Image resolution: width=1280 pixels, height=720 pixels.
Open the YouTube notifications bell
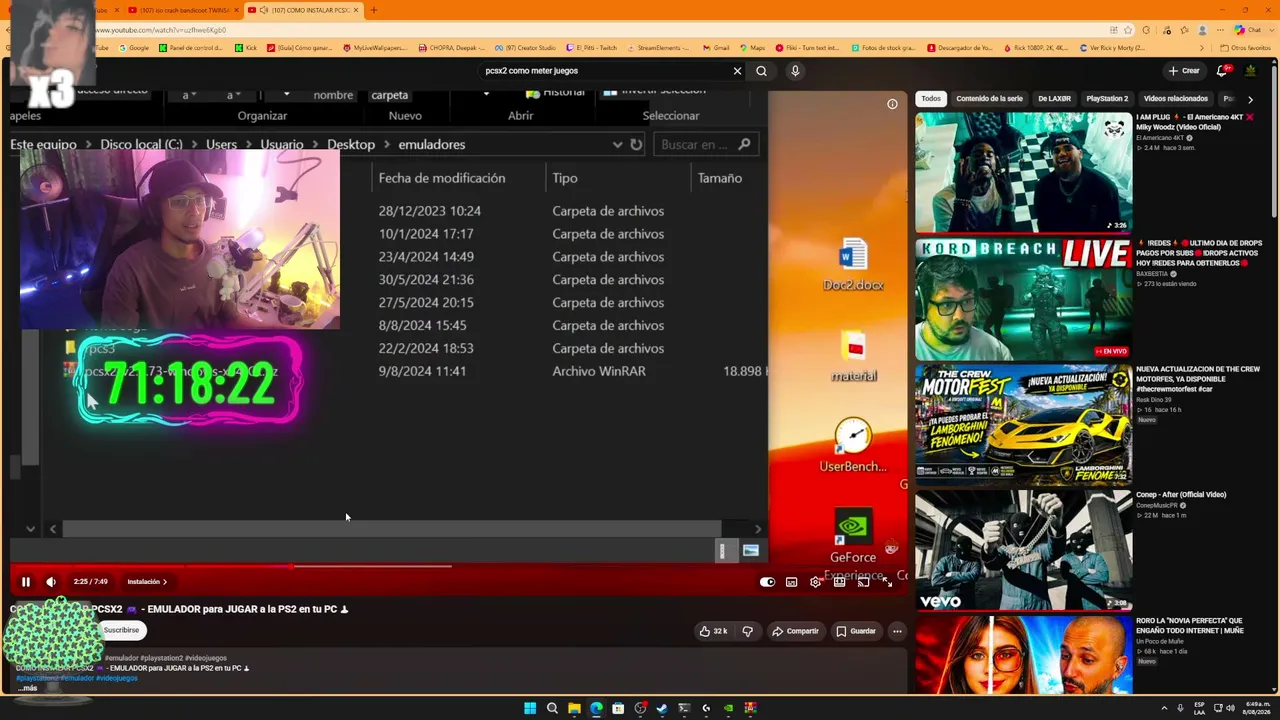1221,71
